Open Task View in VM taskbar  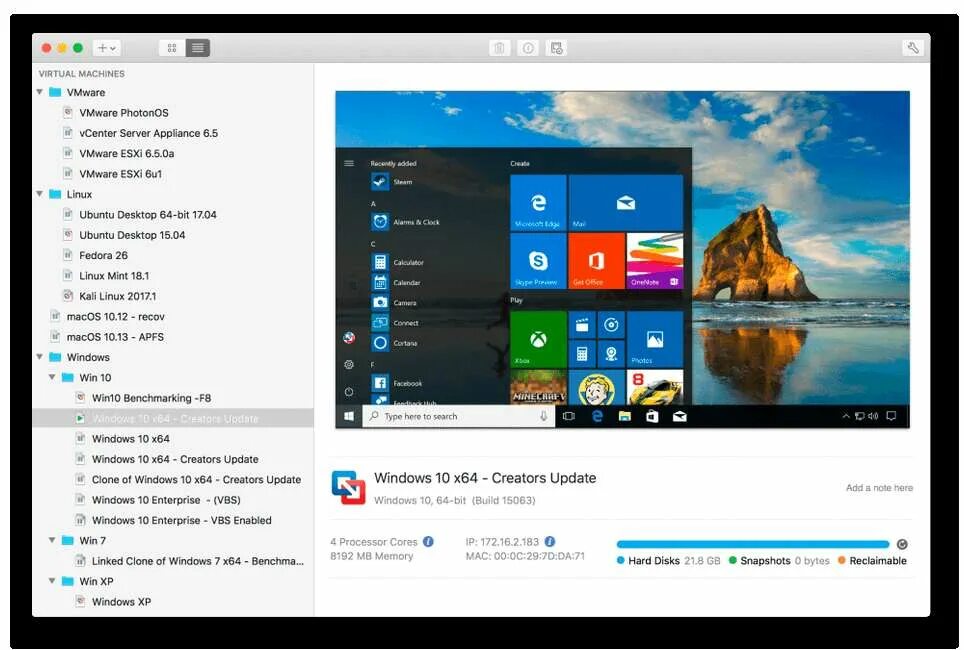pos(569,416)
